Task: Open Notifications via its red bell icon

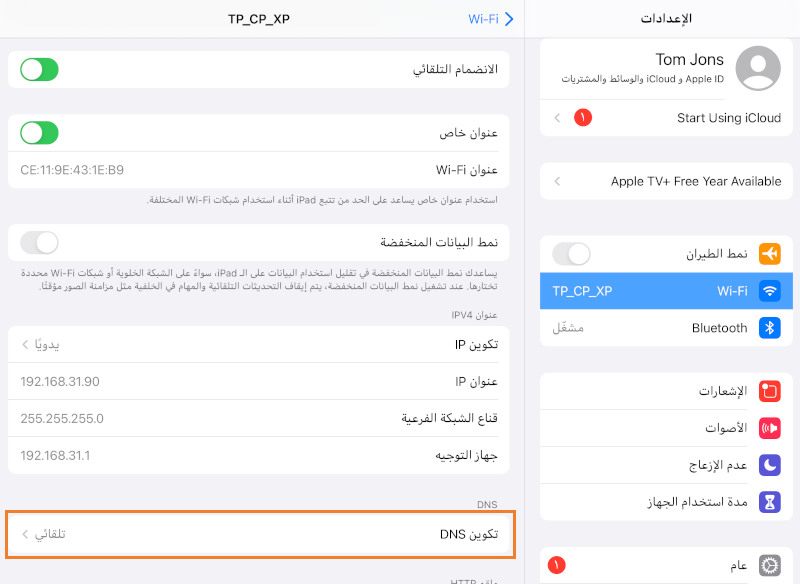Action: pyautogui.click(x=770, y=390)
